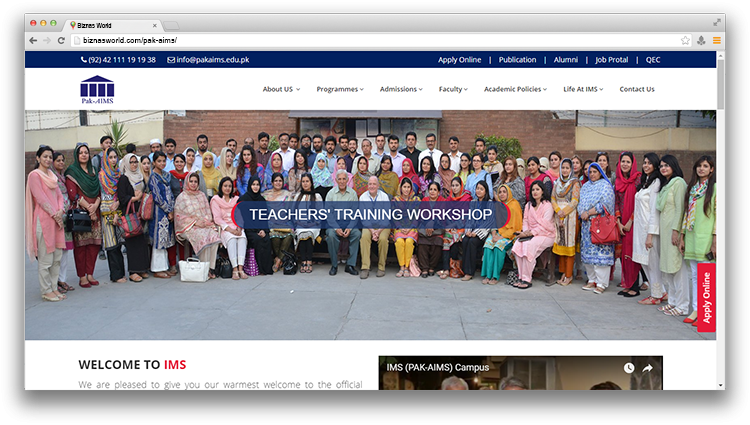Click the info@pakaims.edu.pk email link
The height and width of the screenshot is (425, 750).
point(212,60)
